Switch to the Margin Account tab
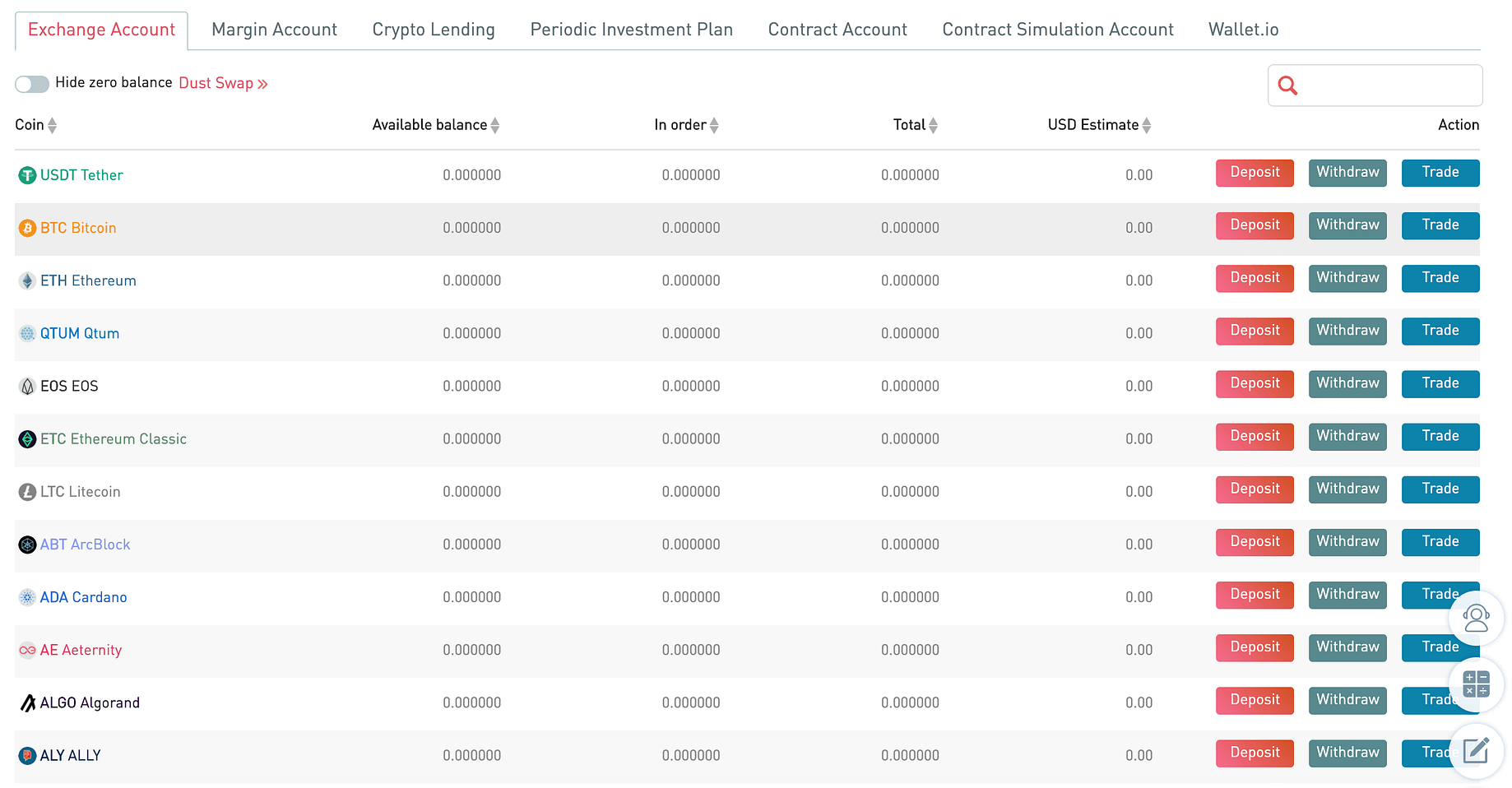 [x=274, y=30]
